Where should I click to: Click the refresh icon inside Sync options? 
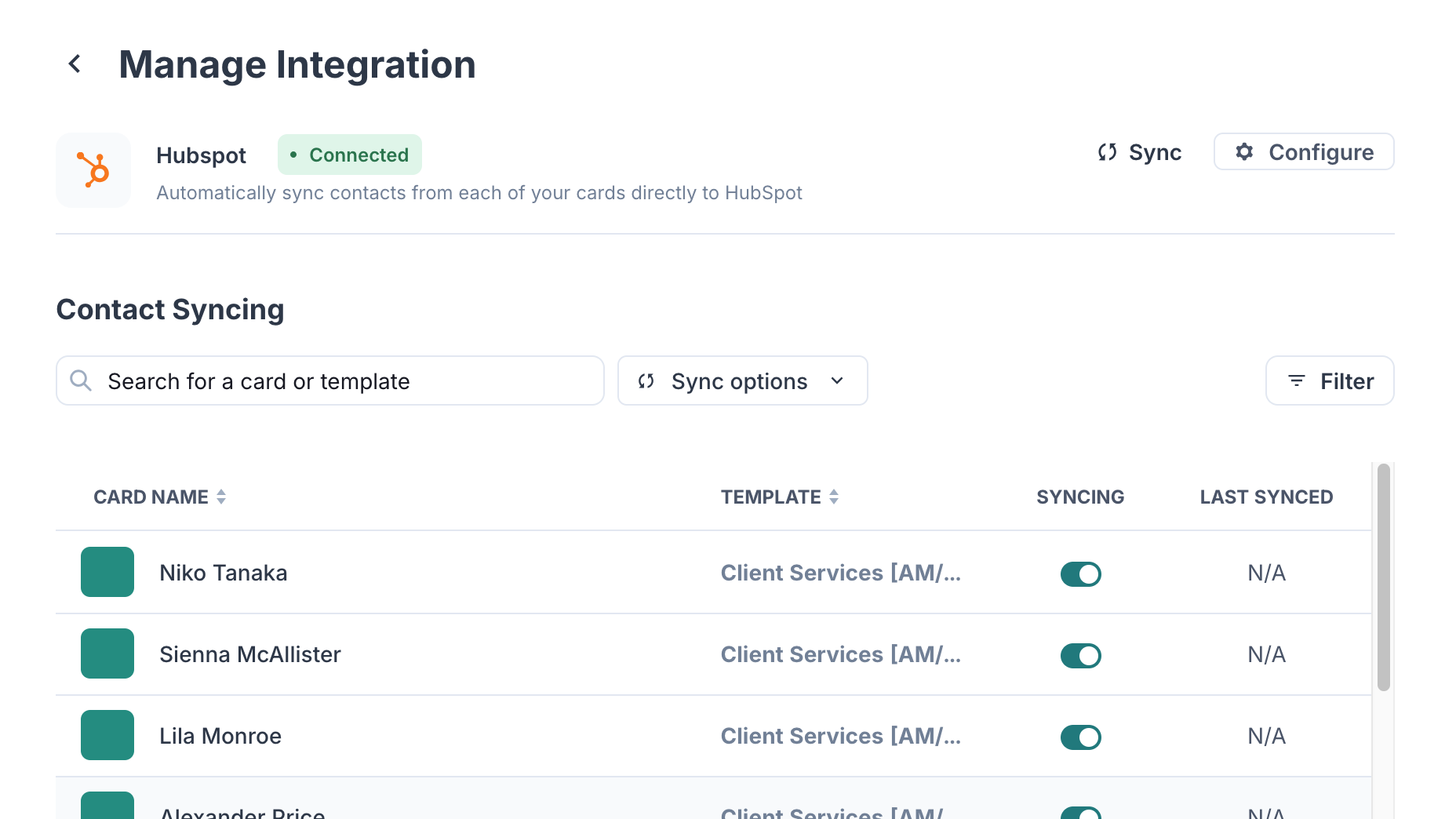pyautogui.click(x=646, y=381)
